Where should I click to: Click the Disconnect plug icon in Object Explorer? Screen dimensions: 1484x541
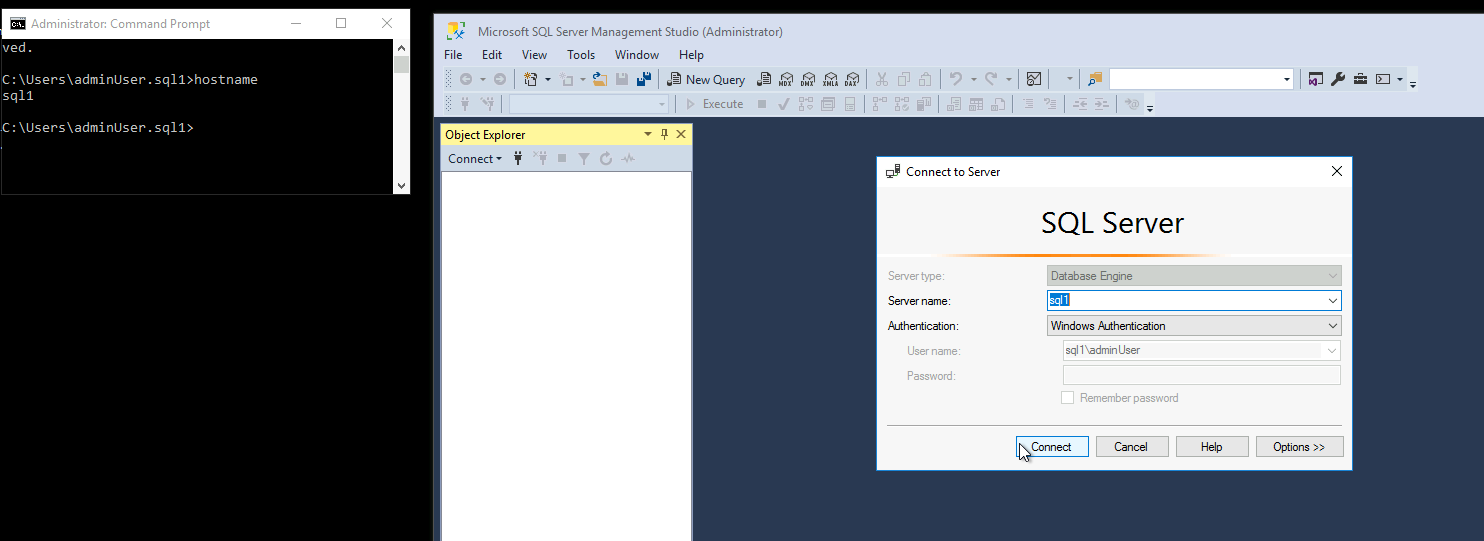[540, 158]
